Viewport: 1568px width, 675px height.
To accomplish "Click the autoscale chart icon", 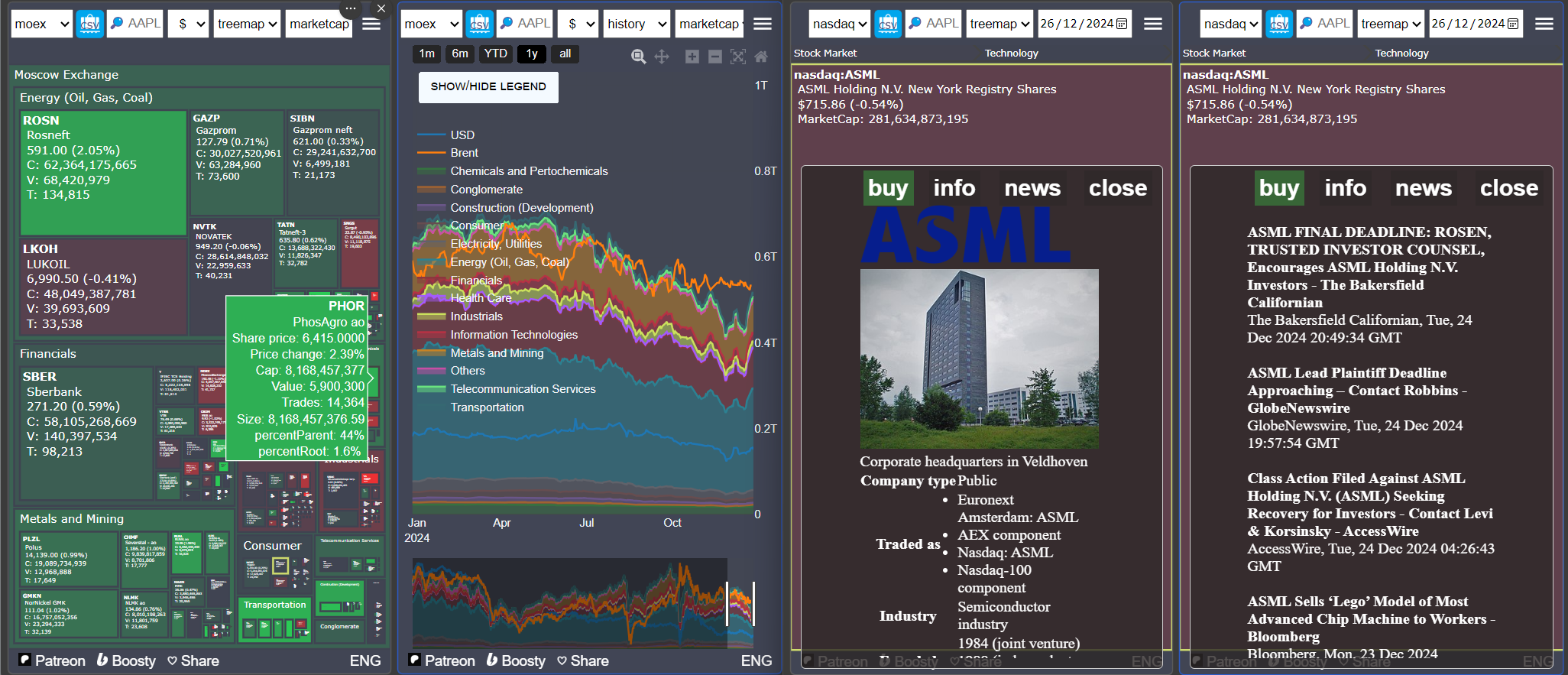I will point(738,57).
